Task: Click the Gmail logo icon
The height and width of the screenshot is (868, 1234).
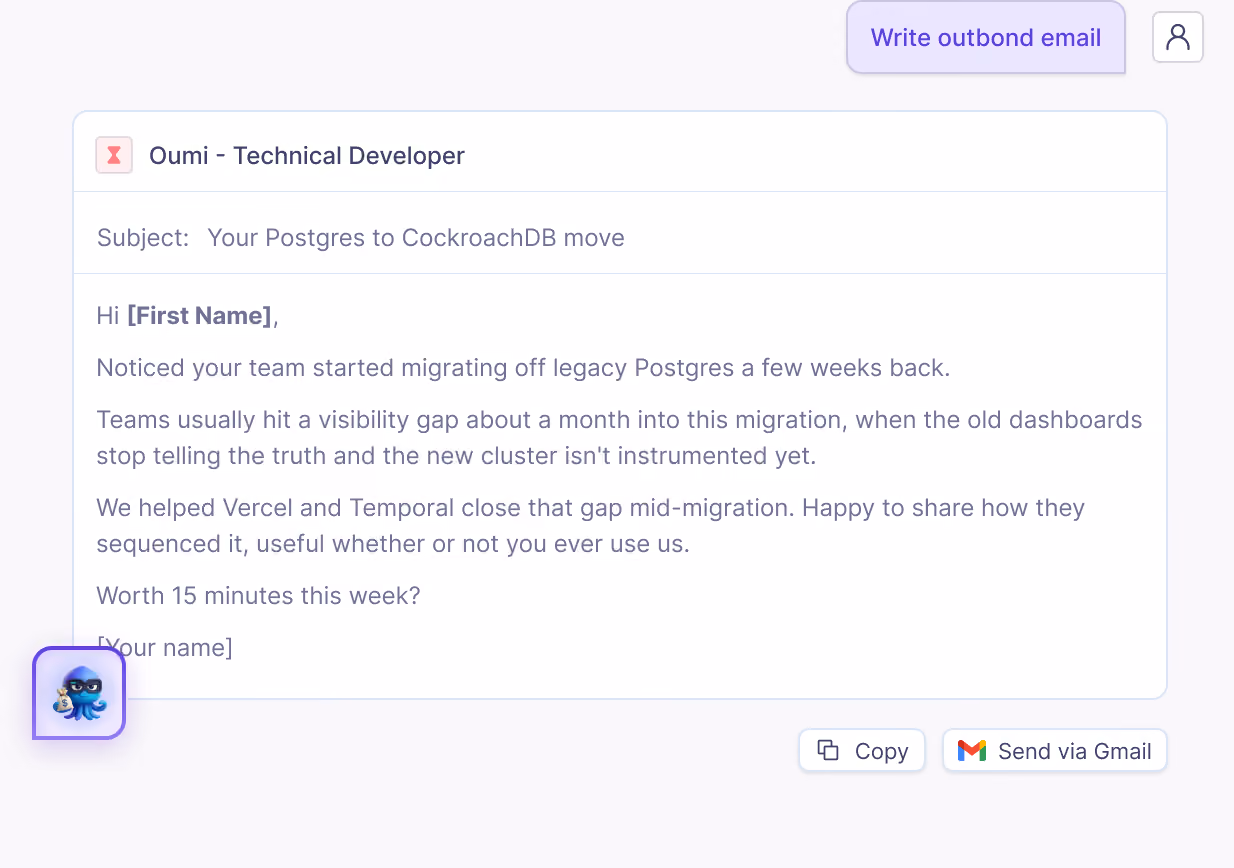Action: [971, 751]
